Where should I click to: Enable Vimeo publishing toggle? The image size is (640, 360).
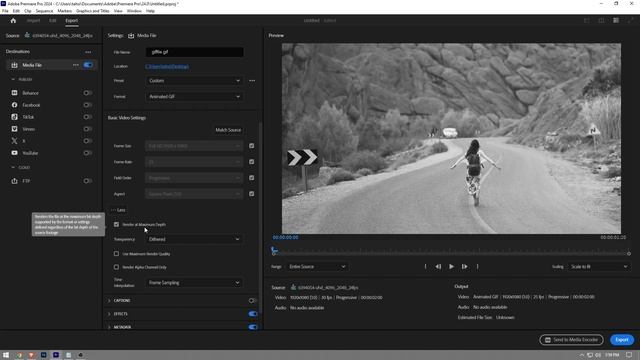point(87,129)
